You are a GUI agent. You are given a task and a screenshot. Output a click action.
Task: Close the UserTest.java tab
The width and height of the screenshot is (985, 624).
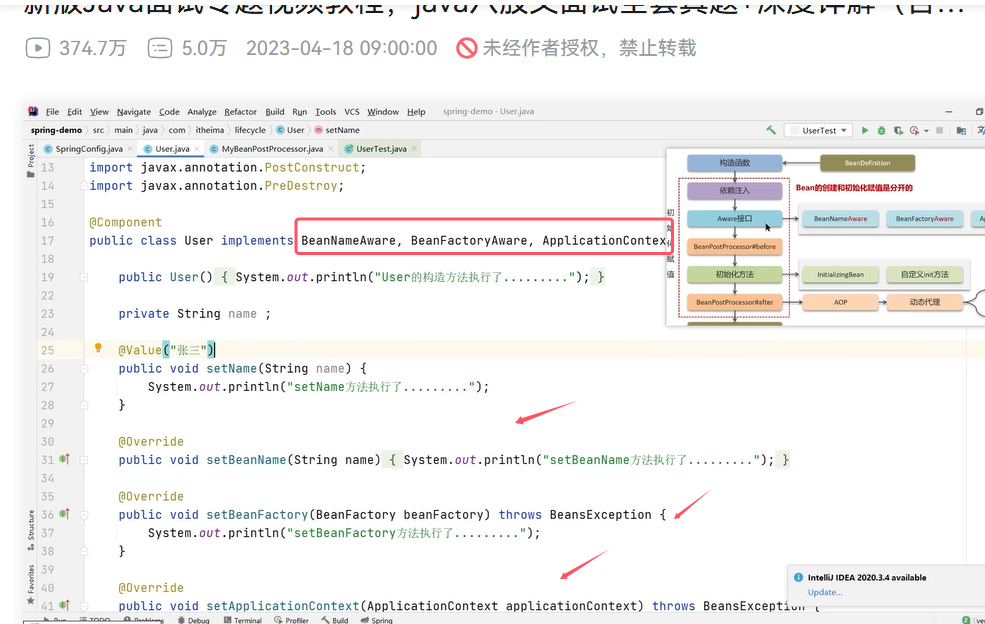click(x=414, y=149)
